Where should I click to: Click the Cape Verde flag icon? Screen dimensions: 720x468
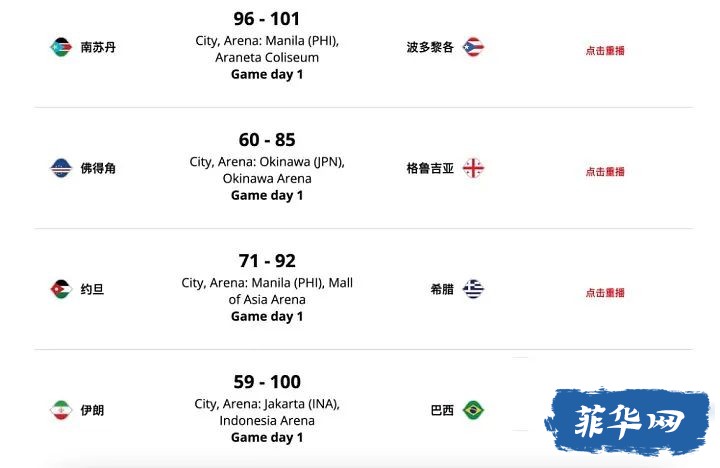[61, 168]
